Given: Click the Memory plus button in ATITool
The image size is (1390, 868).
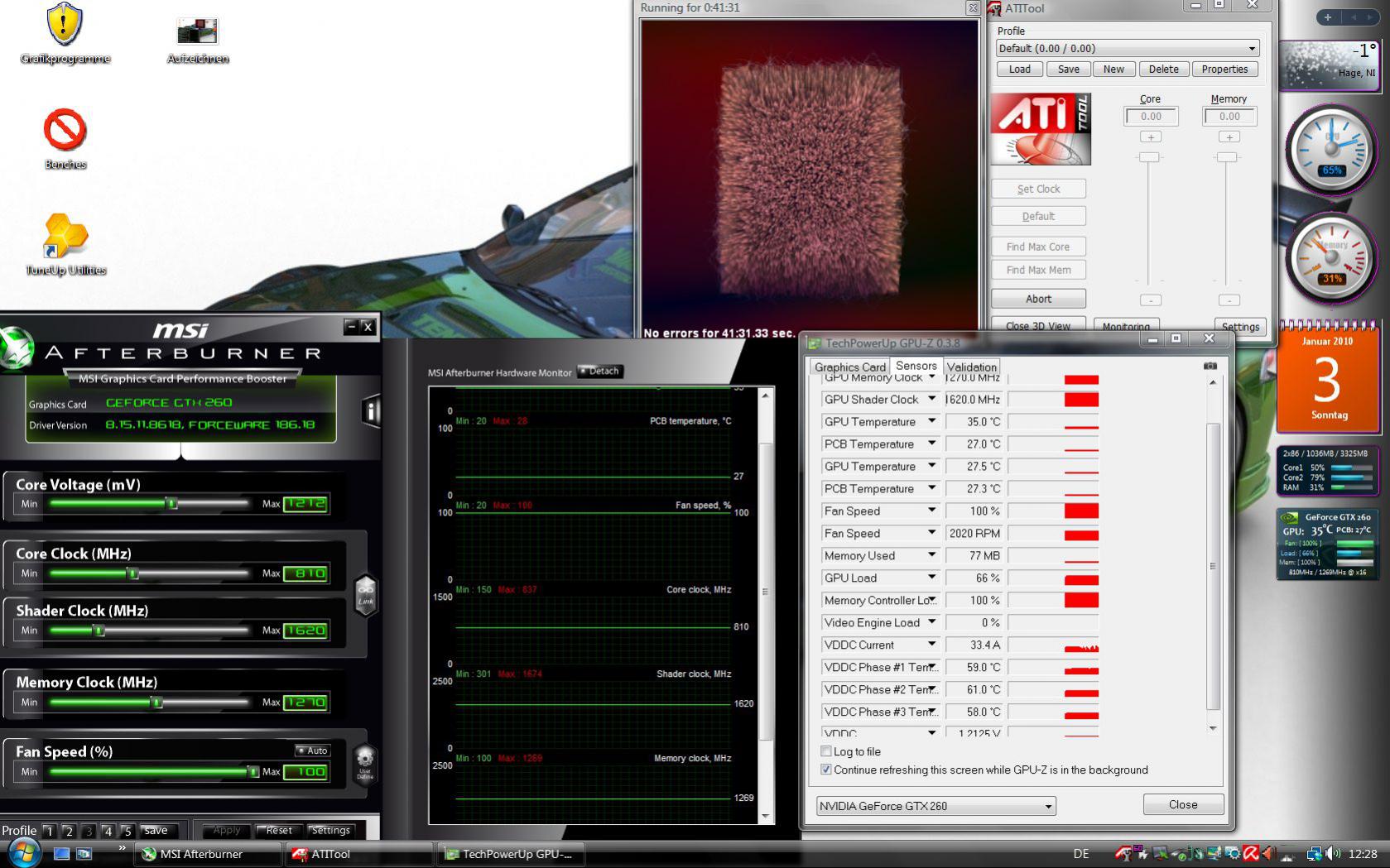Looking at the screenshot, I should tap(1229, 137).
